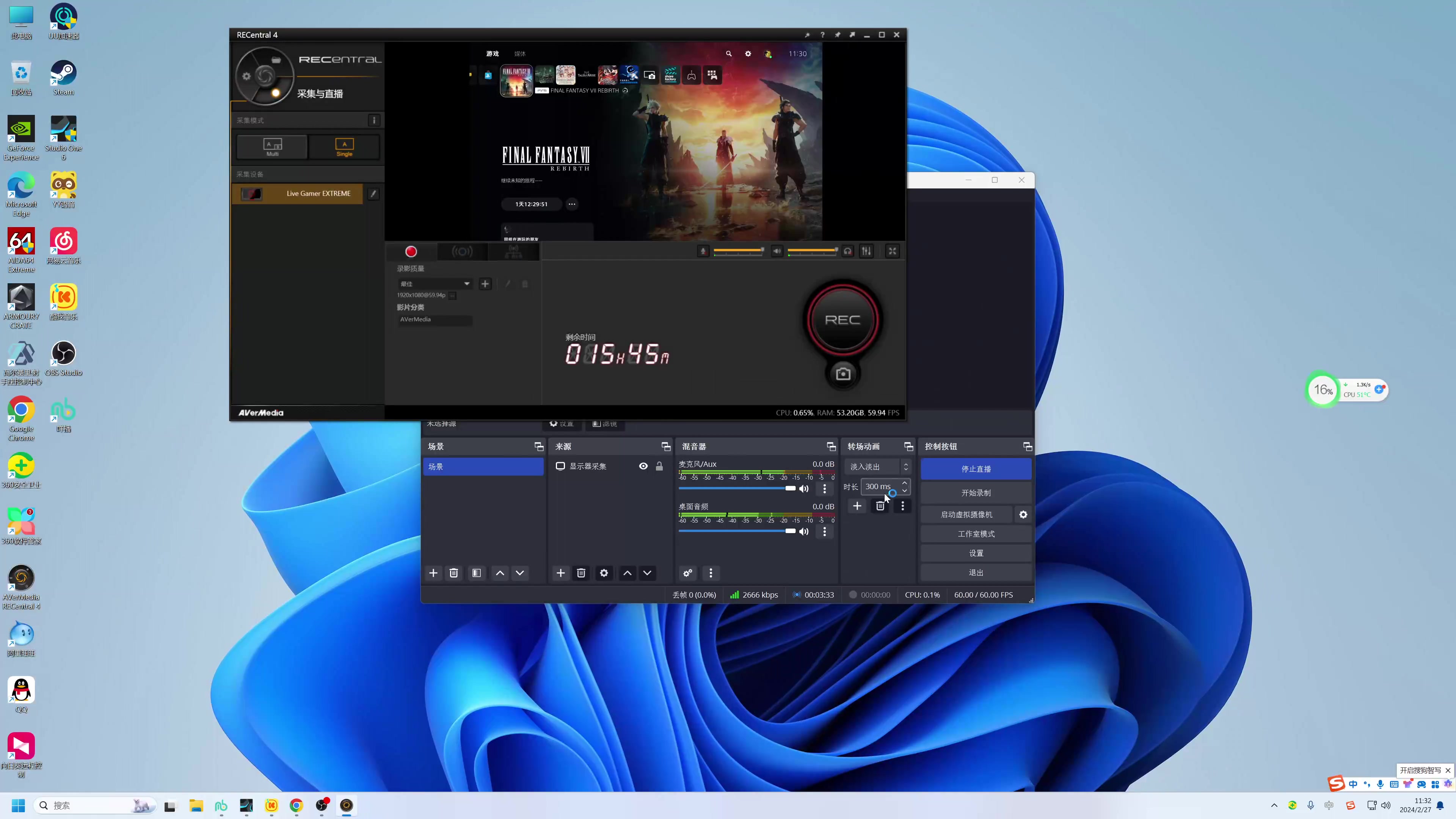Adjust RECentral system volume slider
The height and width of the screenshot is (819, 1456).
coord(813,250)
